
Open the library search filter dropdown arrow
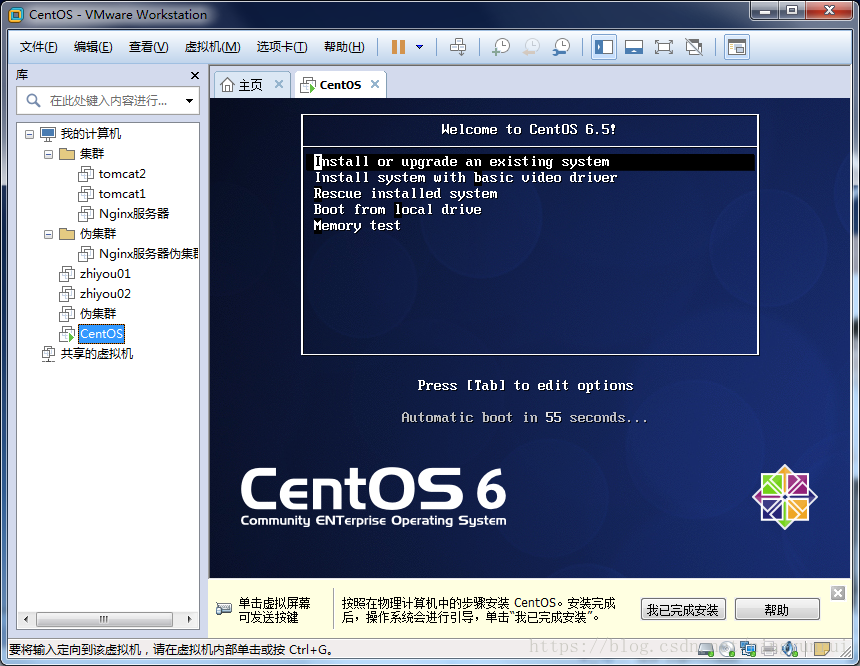click(x=189, y=100)
